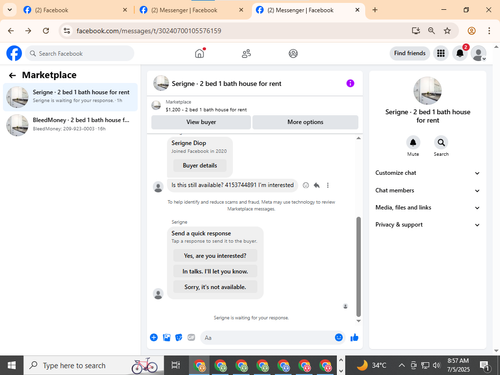Image resolution: width=500 pixels, height=375 pixels.
Task: Open the Friends icon in top navigation
Action: (246, 53)
